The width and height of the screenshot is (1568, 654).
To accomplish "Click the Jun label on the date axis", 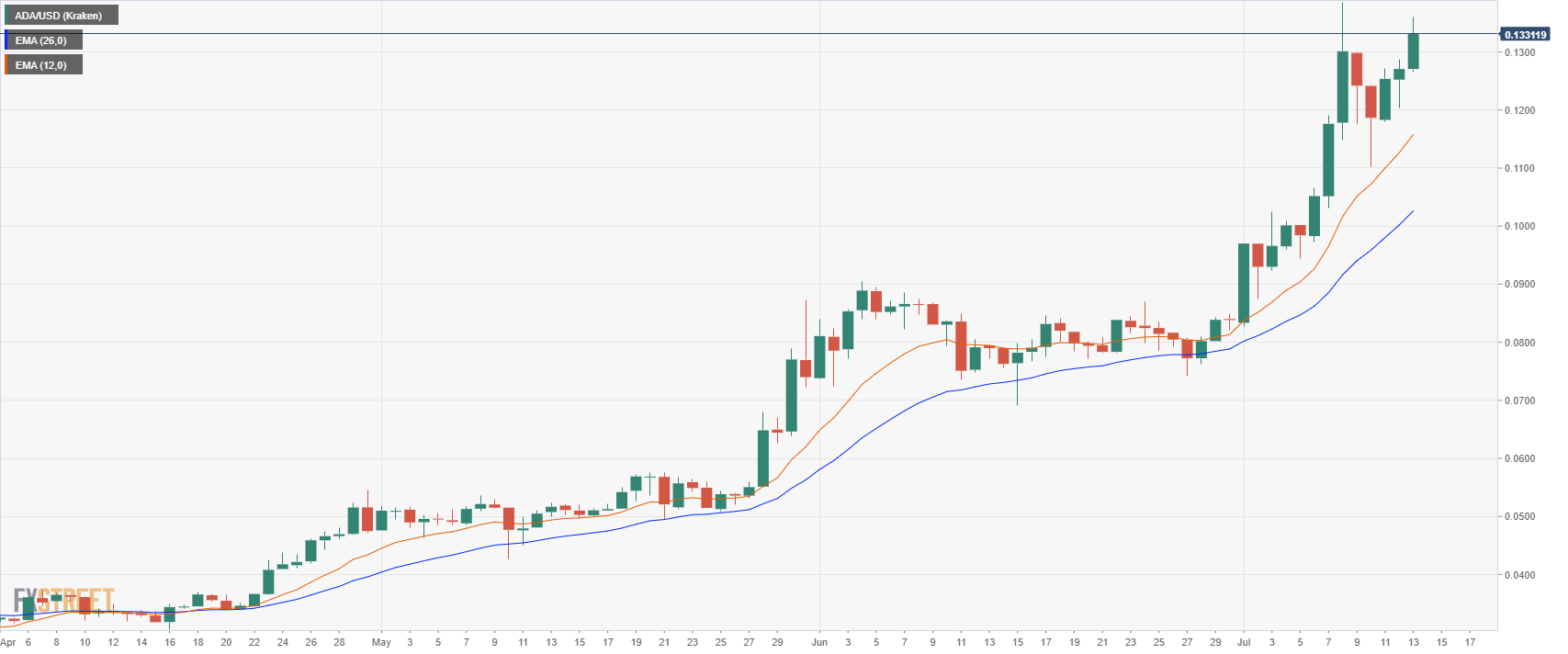I will tap(819, 642).
